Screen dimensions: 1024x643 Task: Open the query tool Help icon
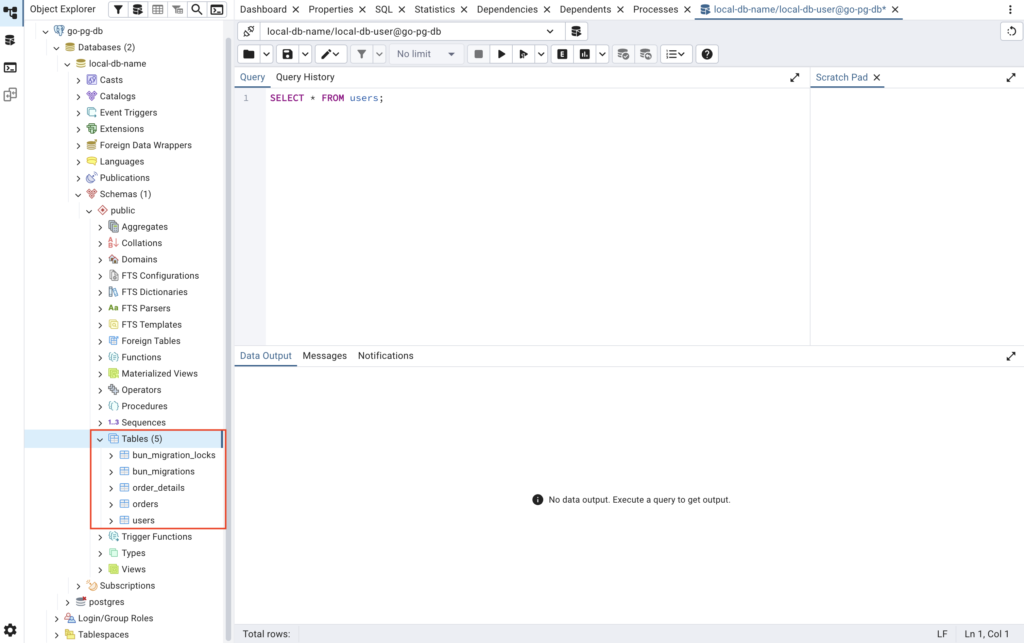[x=706, y=54]
